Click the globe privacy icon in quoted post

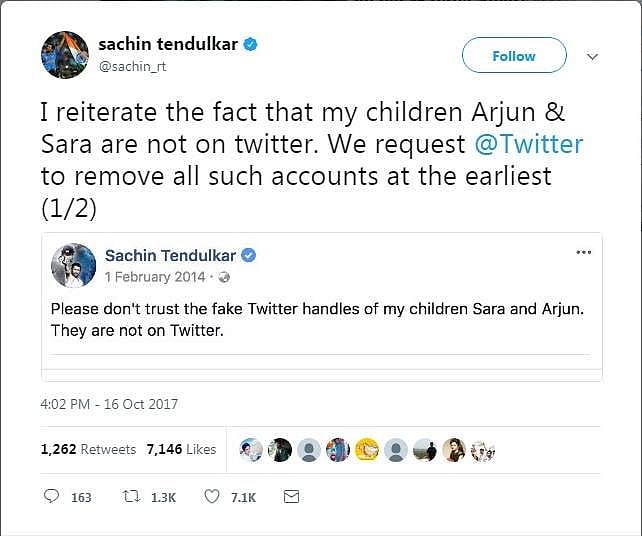224,277
